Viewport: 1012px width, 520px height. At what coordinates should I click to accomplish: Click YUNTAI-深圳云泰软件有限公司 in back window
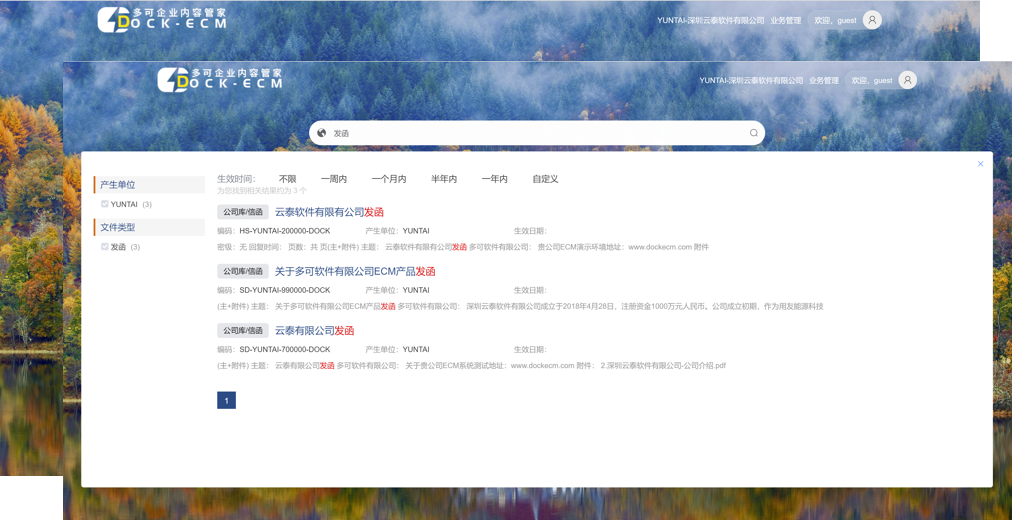point(711,21)
